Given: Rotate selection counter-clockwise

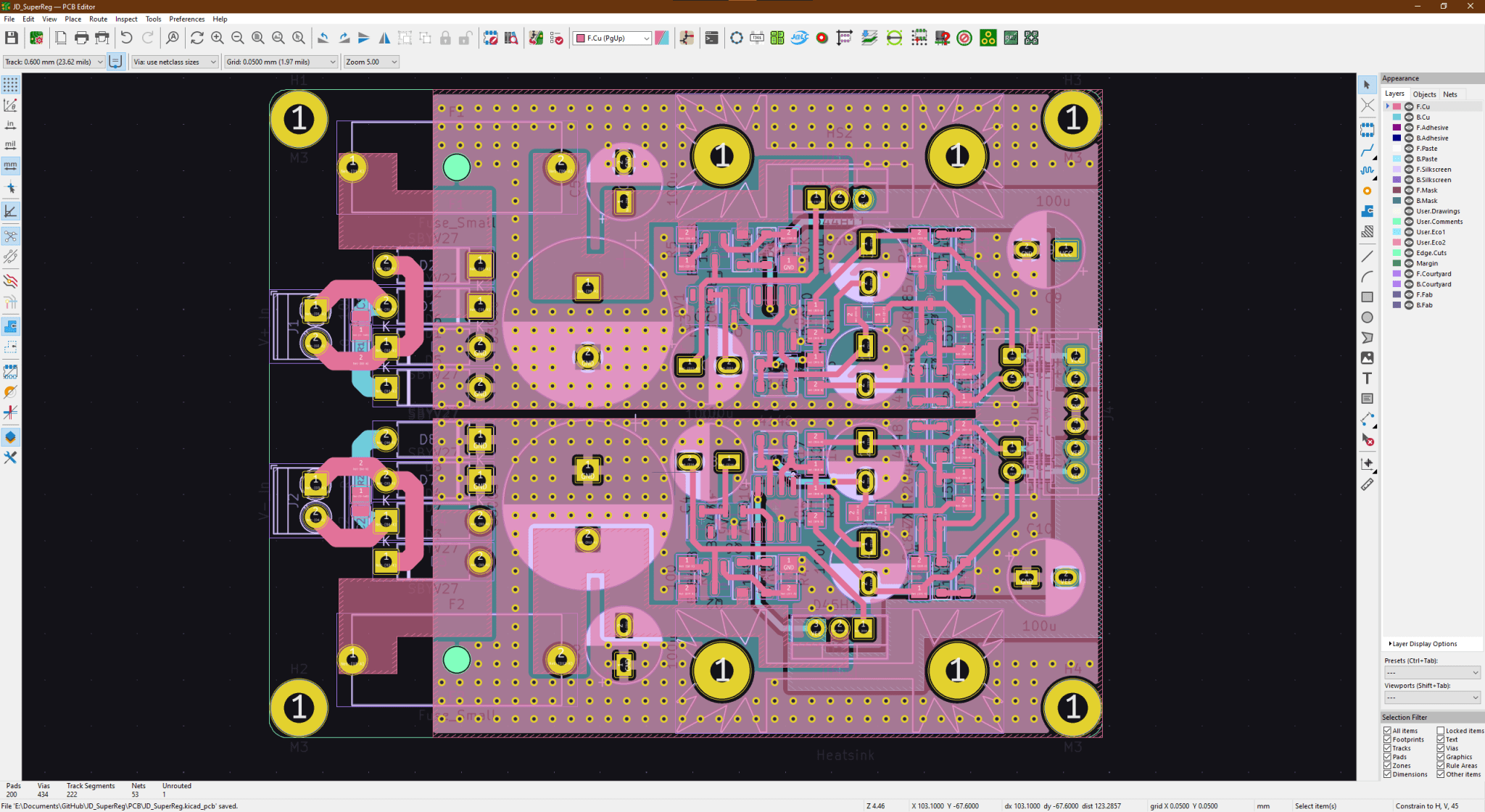Looking at the screenshot, I should 323,38.
